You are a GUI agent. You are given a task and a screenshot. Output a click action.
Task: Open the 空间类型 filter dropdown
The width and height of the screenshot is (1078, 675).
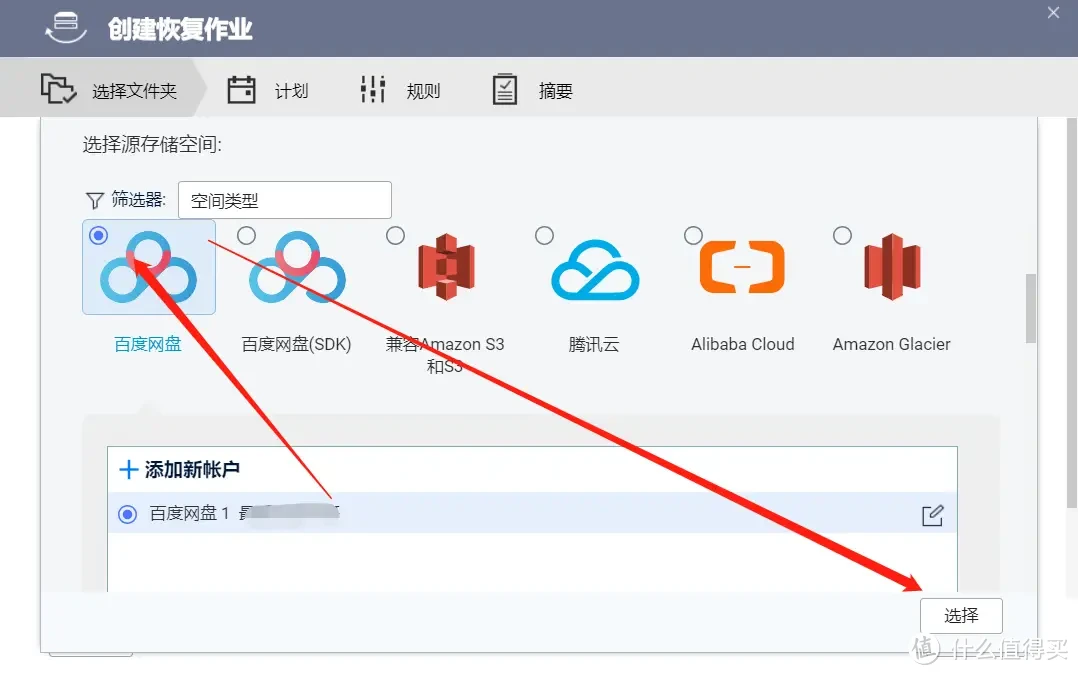(x=285, y=200)
